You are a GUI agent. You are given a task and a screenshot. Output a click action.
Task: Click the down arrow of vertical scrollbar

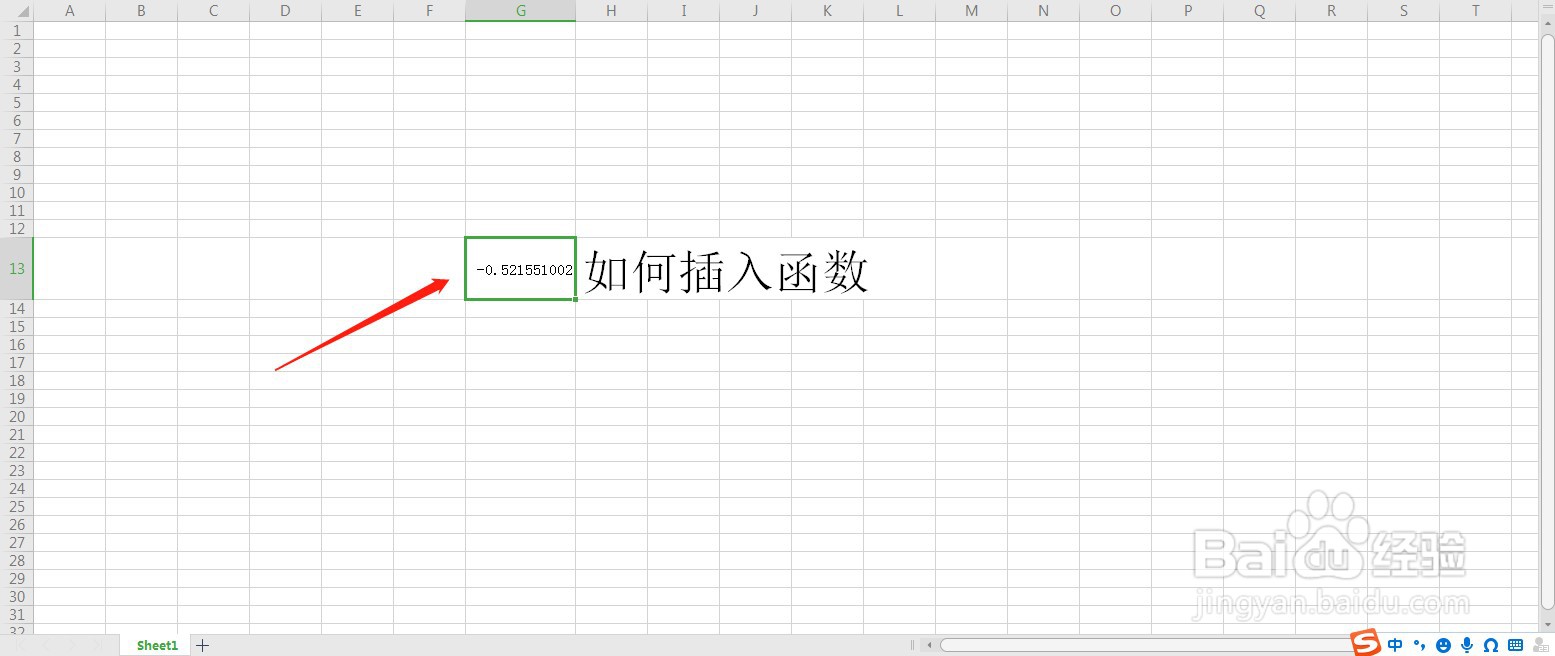tap(1547, 625)
